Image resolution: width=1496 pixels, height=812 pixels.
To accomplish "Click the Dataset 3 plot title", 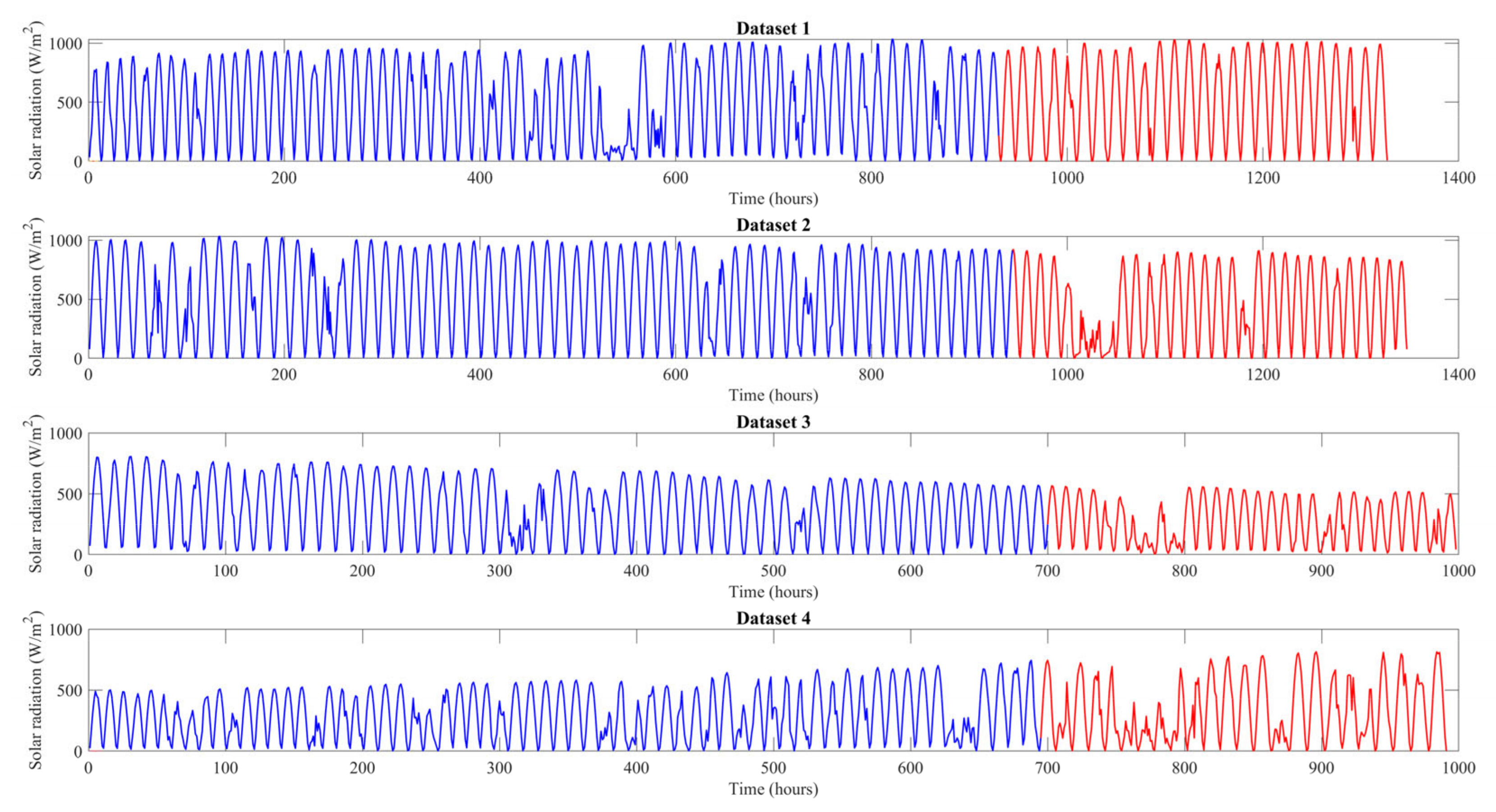I will point(773,422).
